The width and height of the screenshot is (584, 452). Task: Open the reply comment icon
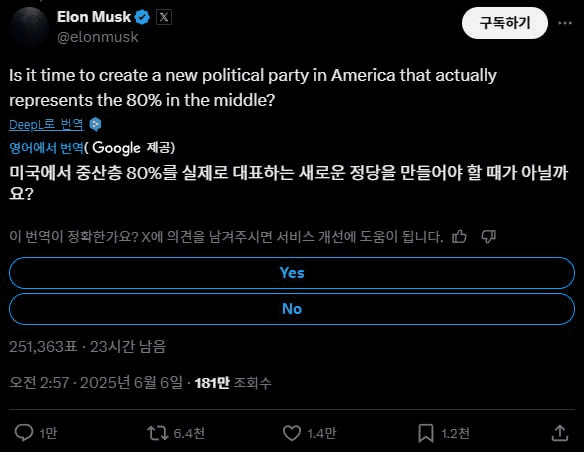pyautogui.click(x=24, y=433)
